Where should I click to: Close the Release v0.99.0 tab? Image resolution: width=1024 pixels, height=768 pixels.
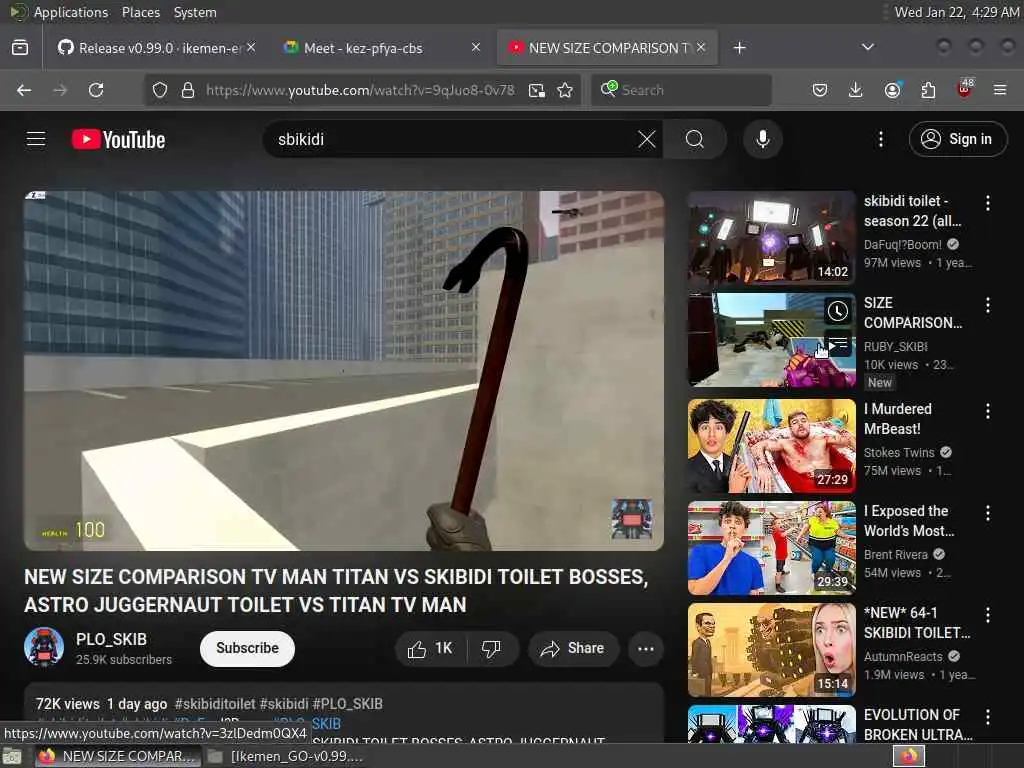point(251,48)
